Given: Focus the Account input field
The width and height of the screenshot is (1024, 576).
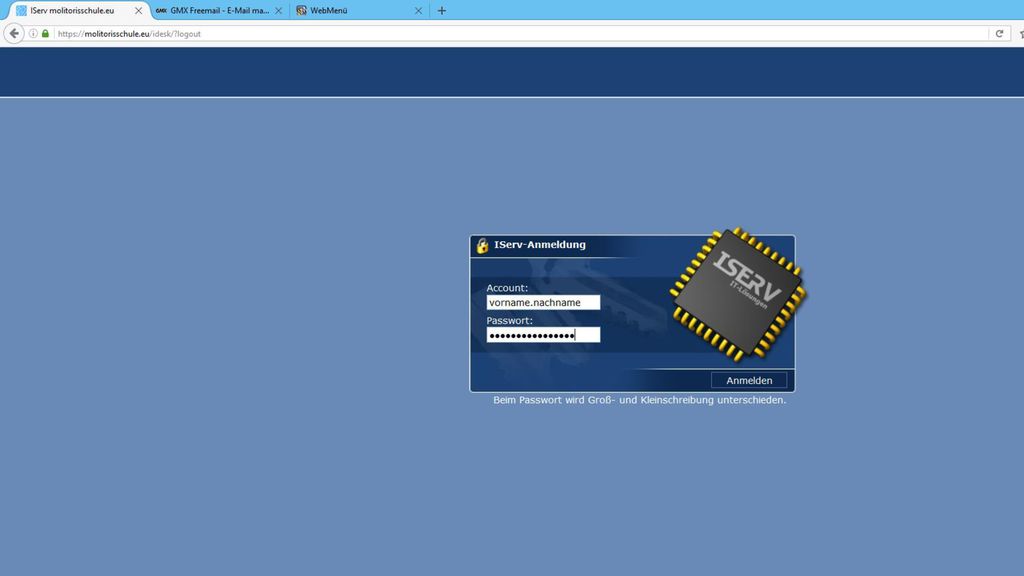Looking at the screenshot, I should (543, 302).
